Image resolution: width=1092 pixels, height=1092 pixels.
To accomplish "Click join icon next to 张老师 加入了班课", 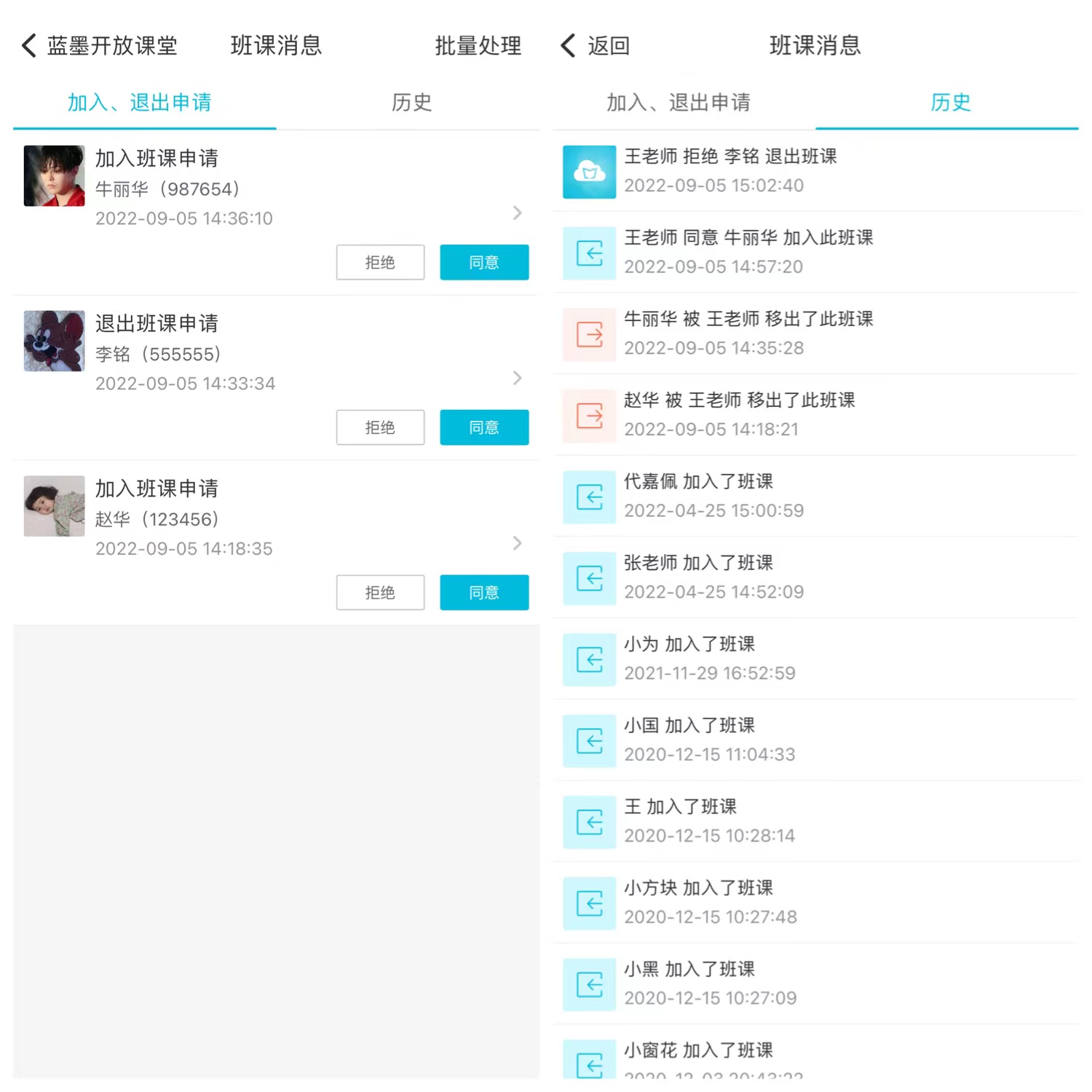I will [589, 579].
